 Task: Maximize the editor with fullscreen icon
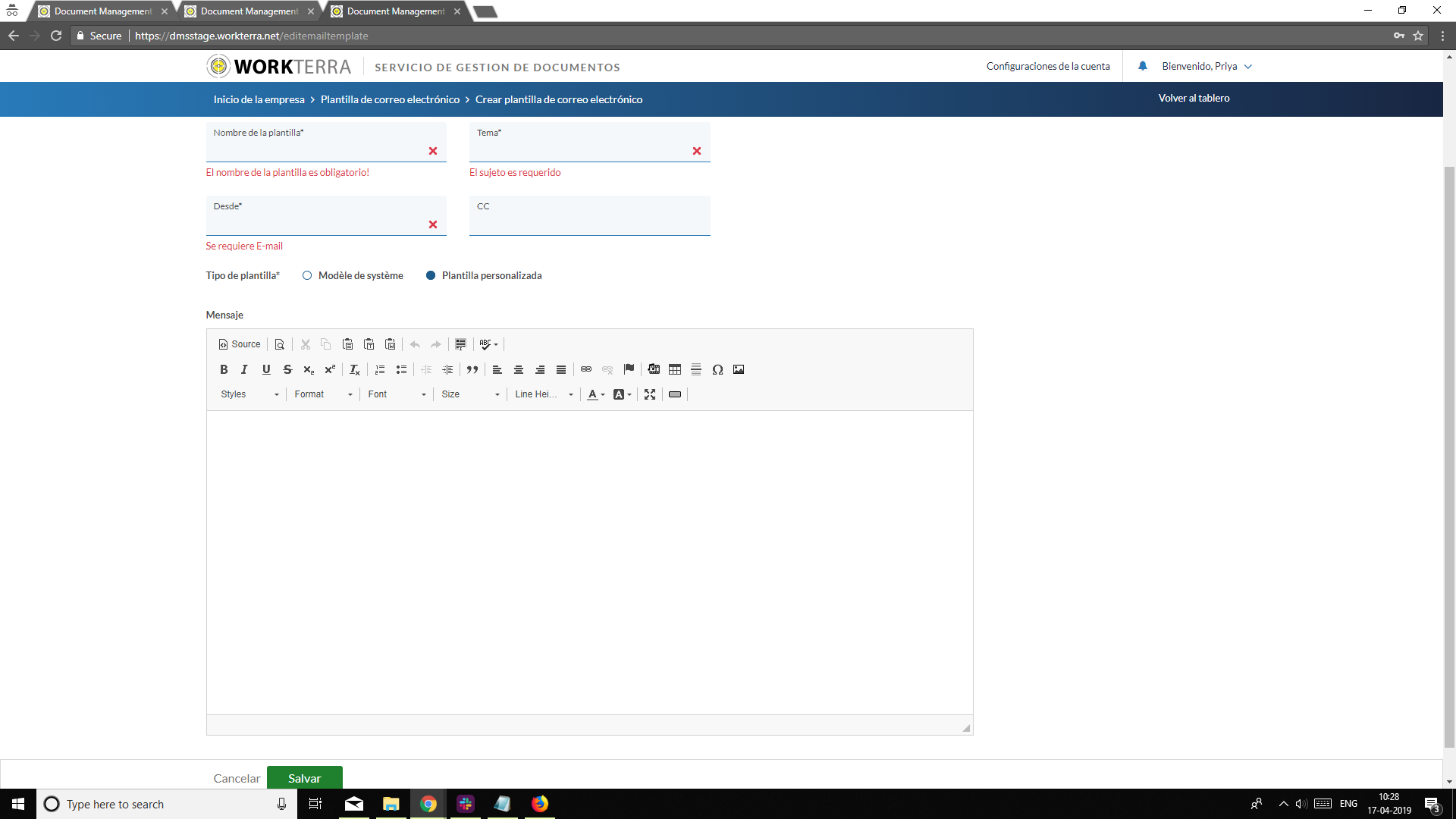[x=650, y=394]
